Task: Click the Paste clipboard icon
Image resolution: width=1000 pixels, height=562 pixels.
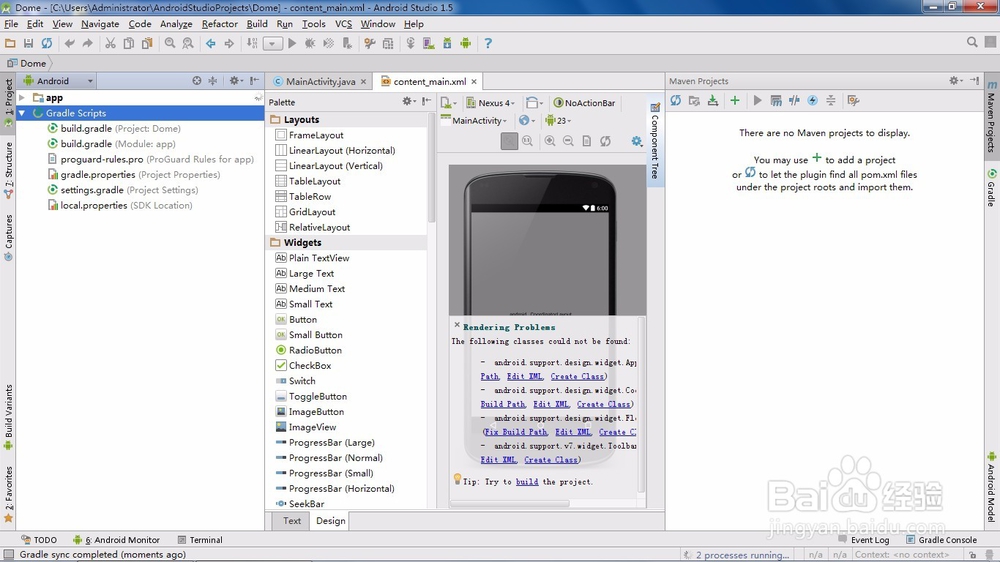Action: [x=147, y=43]
